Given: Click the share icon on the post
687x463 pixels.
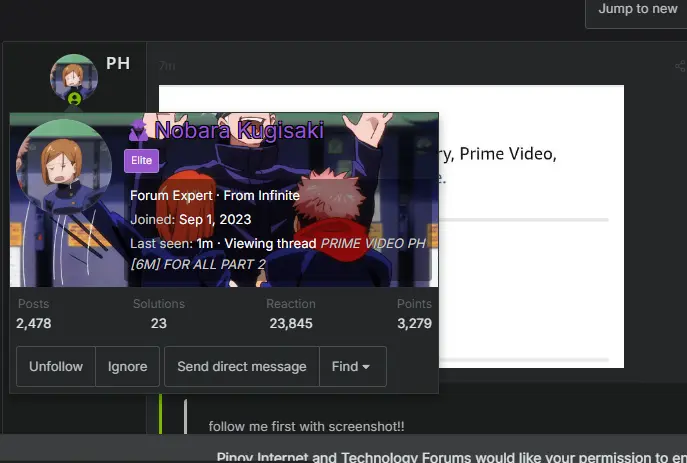Looking at the screenshot, I should 680,66.
